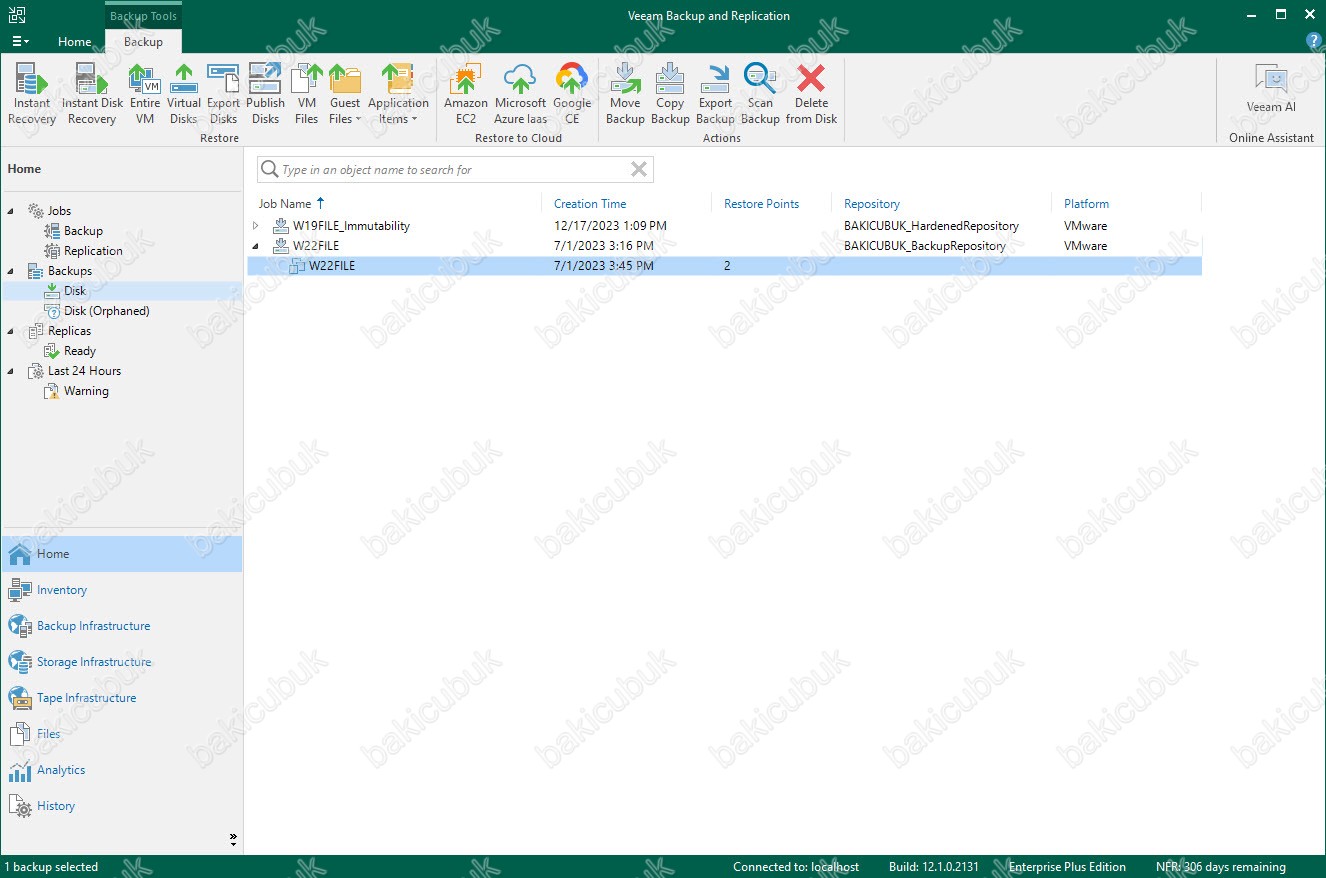
Task: Sort by the Creation Time column
Action: coord(590,204)
